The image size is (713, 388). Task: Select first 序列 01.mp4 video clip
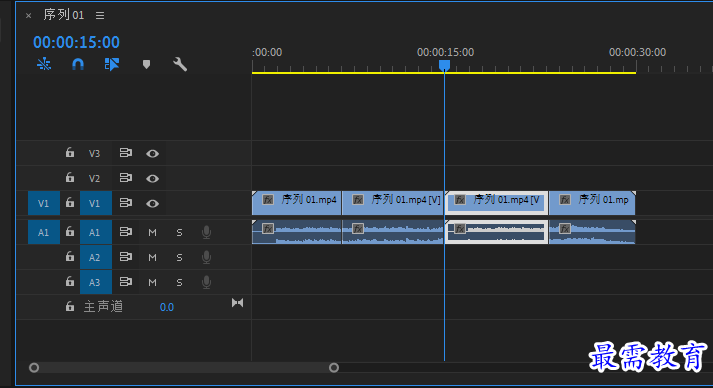296,203
